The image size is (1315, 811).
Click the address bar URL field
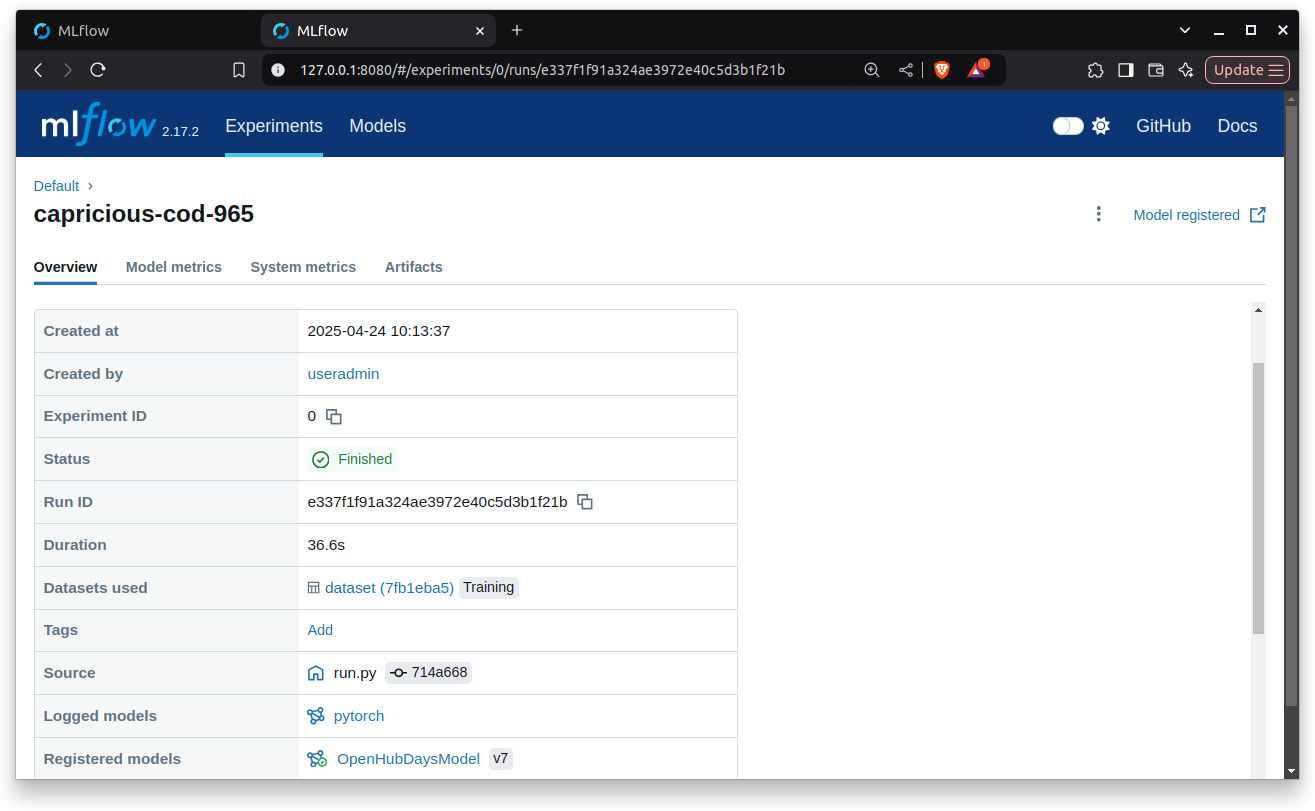pos(542,70)
